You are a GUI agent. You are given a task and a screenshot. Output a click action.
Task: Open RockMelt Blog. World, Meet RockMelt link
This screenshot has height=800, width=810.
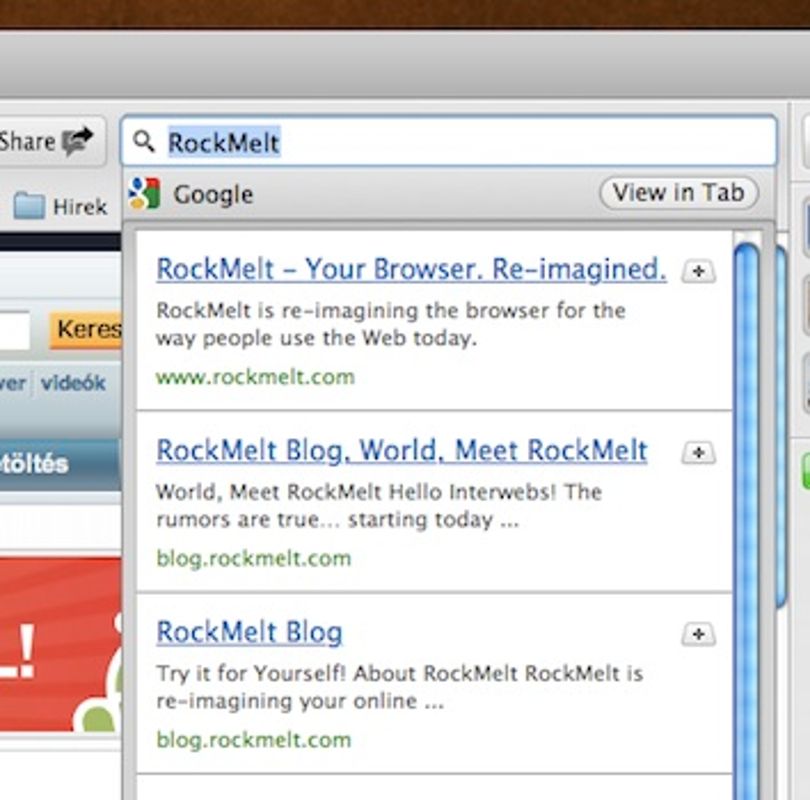(x=401, y=451)
